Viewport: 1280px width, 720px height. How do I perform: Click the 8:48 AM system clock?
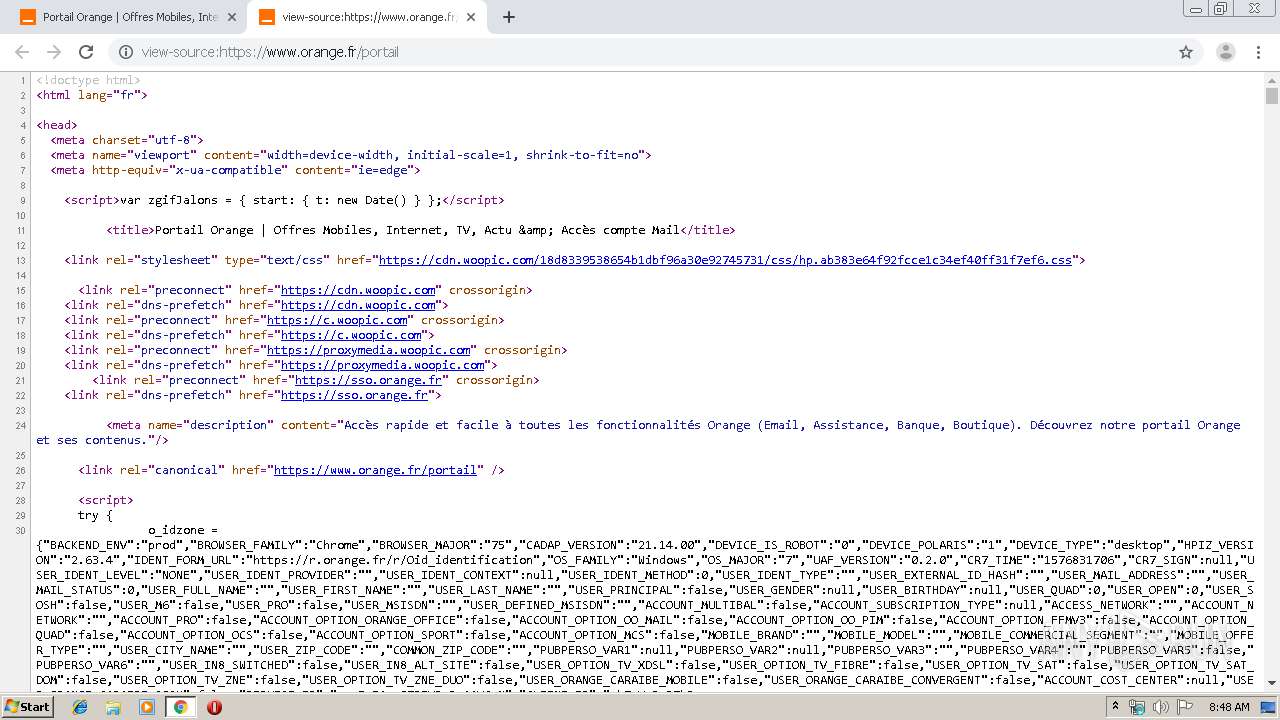pos(1229,707)
